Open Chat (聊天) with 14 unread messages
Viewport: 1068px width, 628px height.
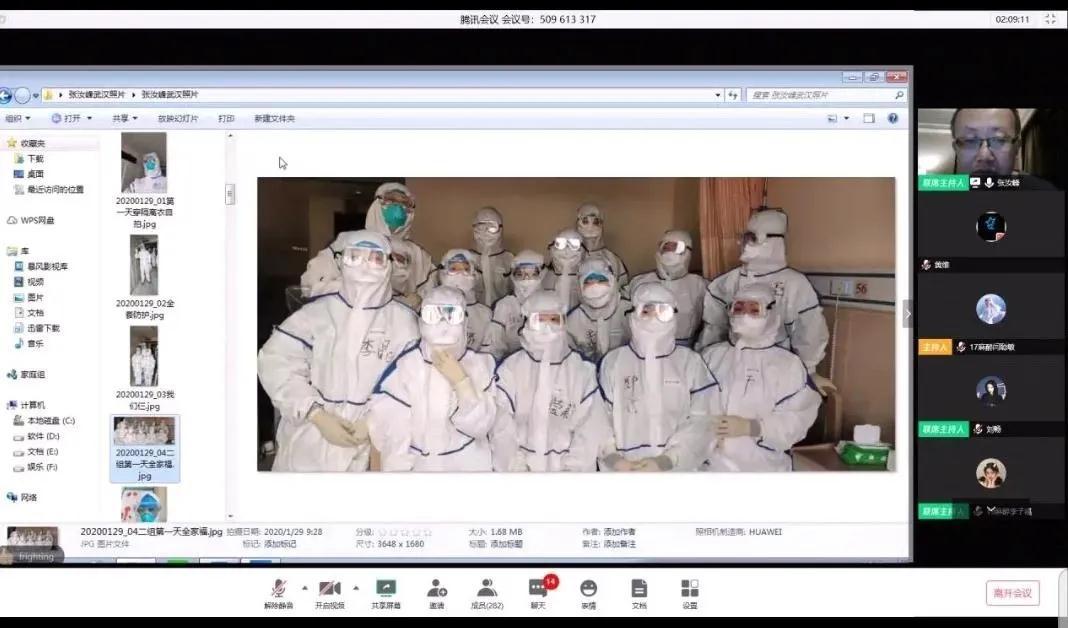[538, 590]
